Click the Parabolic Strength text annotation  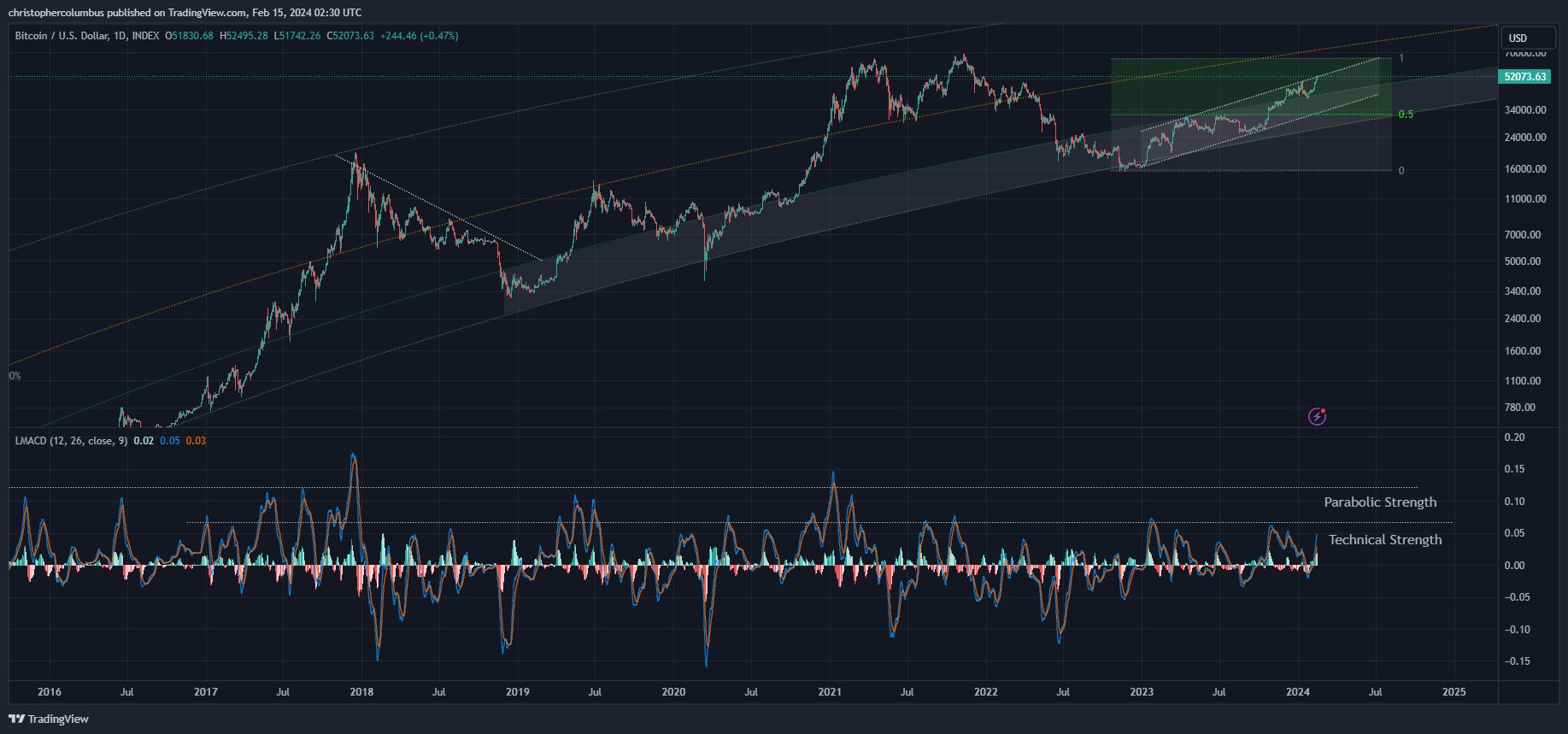(x=1380, y=502)
